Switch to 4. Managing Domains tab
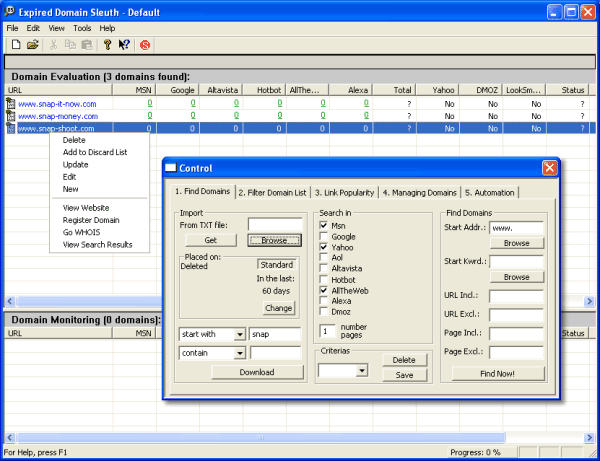 [x=419, y=193]
